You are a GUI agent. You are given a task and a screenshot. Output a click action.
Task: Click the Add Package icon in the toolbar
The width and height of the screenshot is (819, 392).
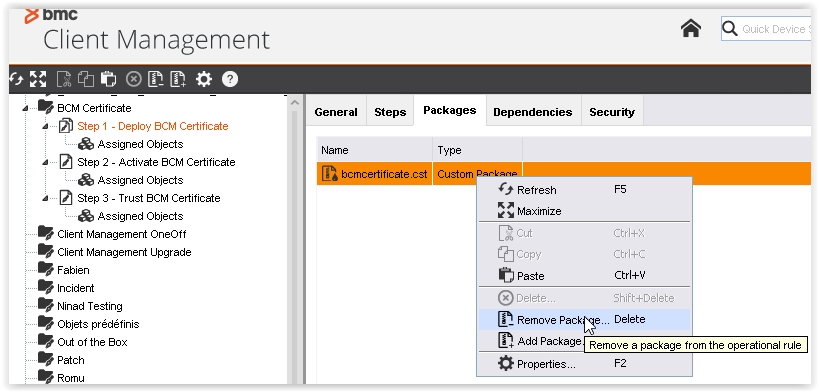point(178,79)
